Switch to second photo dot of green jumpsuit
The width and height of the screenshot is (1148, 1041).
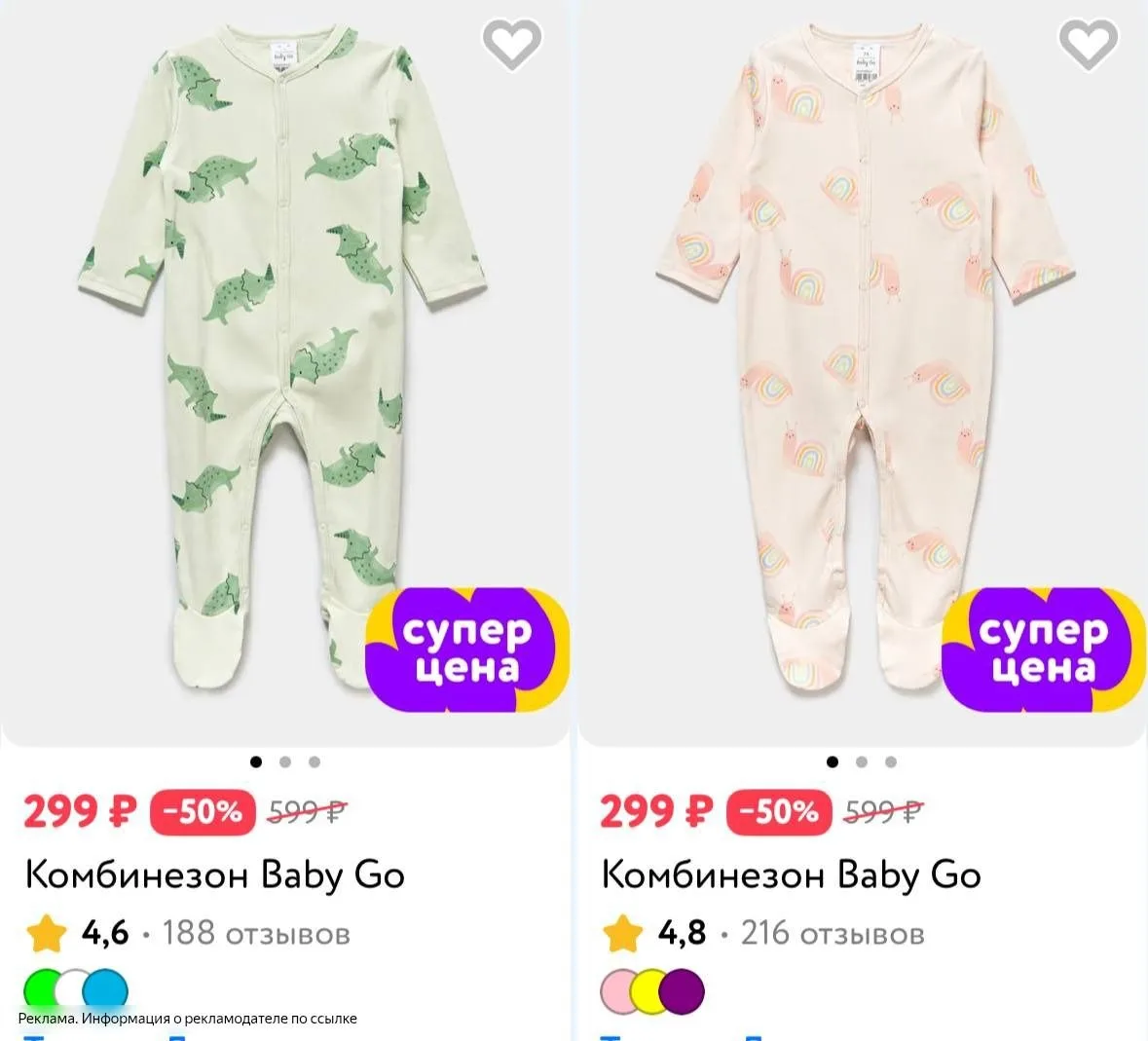tap(284, 762)
